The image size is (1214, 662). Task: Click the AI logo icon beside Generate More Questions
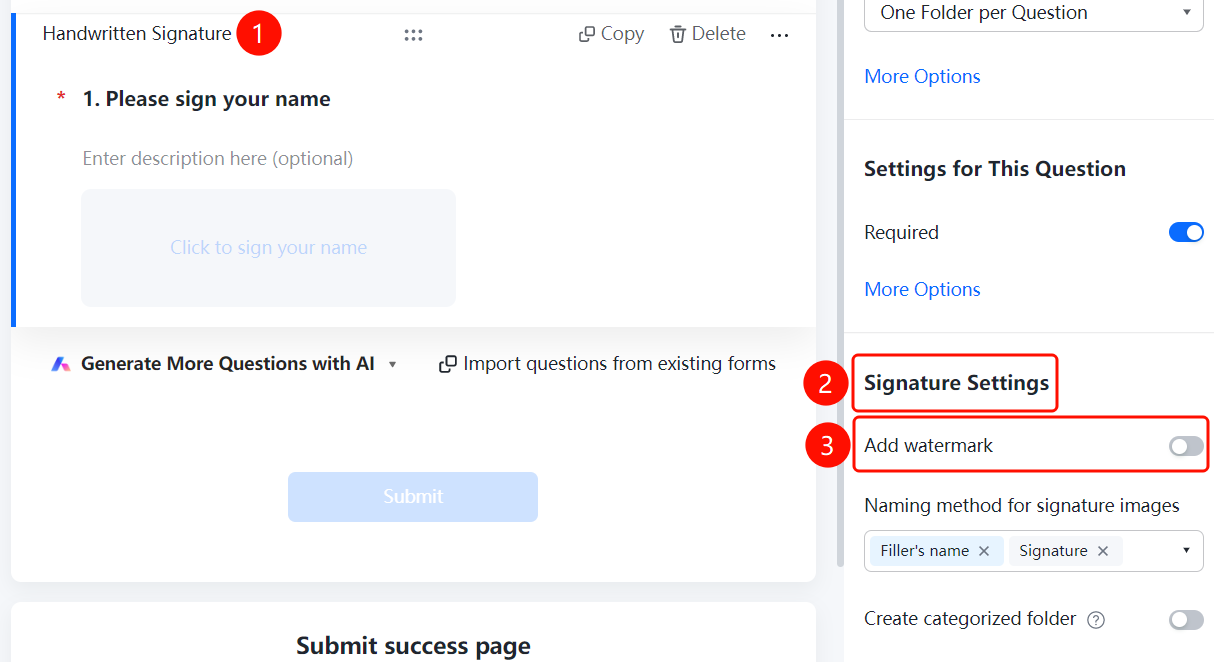(61, 364)
